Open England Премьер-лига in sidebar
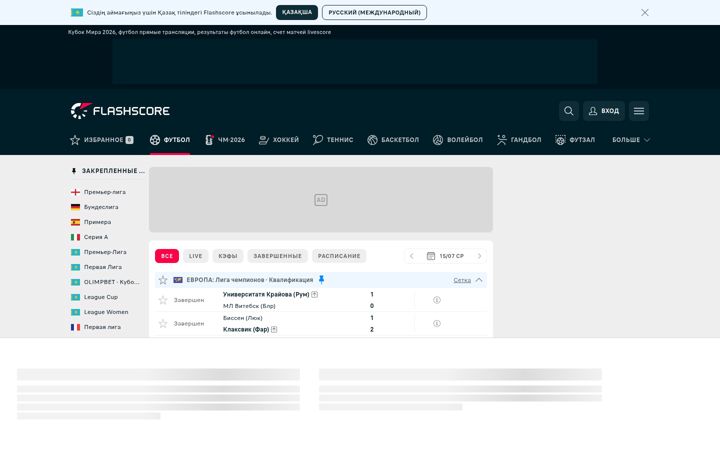 [104, 192]
